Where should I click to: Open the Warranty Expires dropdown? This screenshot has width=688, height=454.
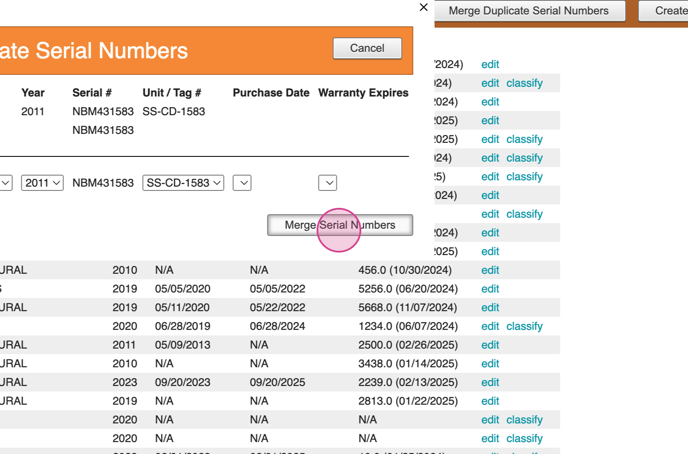(328, 183)
